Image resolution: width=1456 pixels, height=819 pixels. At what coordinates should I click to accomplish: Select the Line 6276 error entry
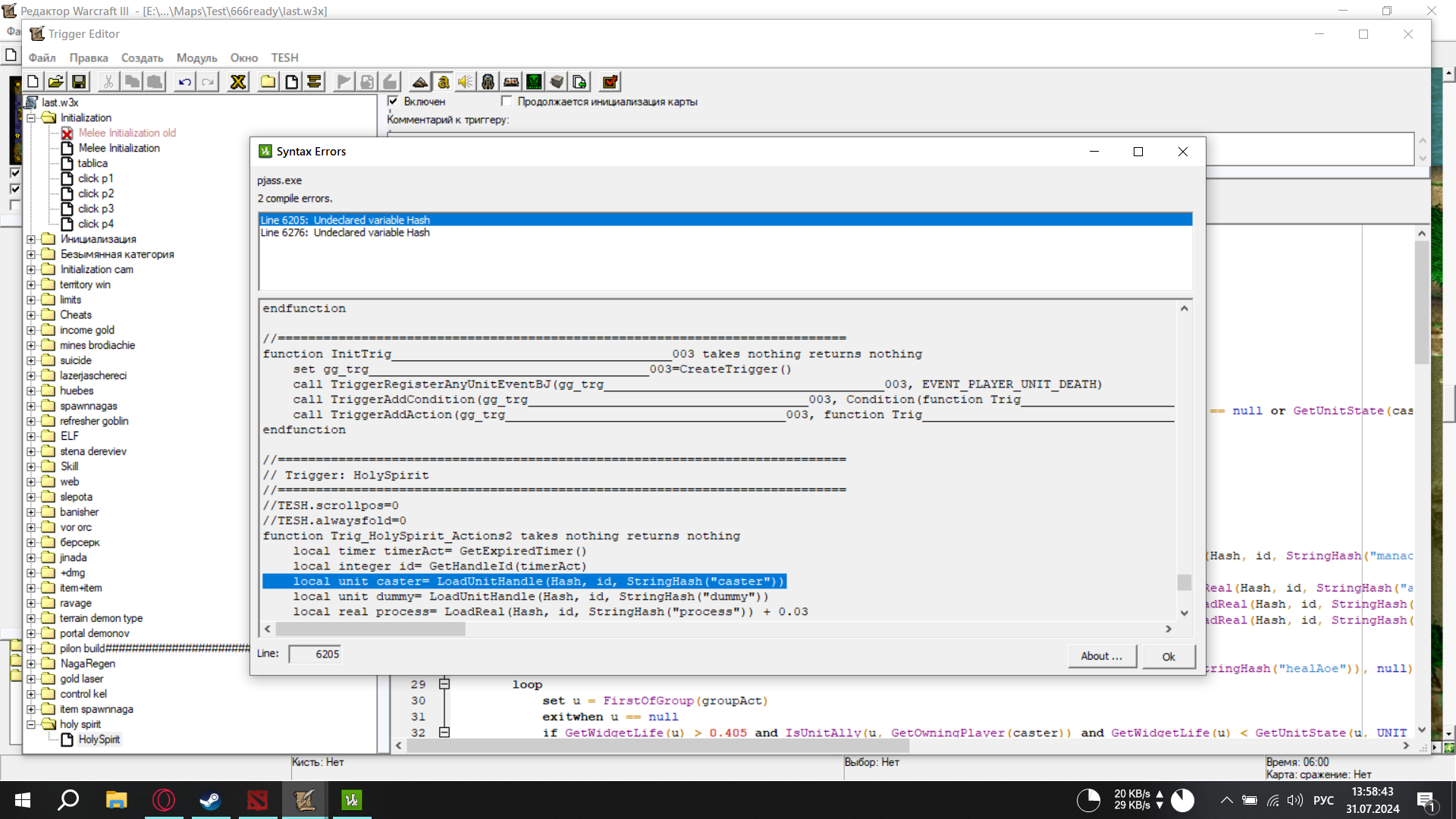345,233
